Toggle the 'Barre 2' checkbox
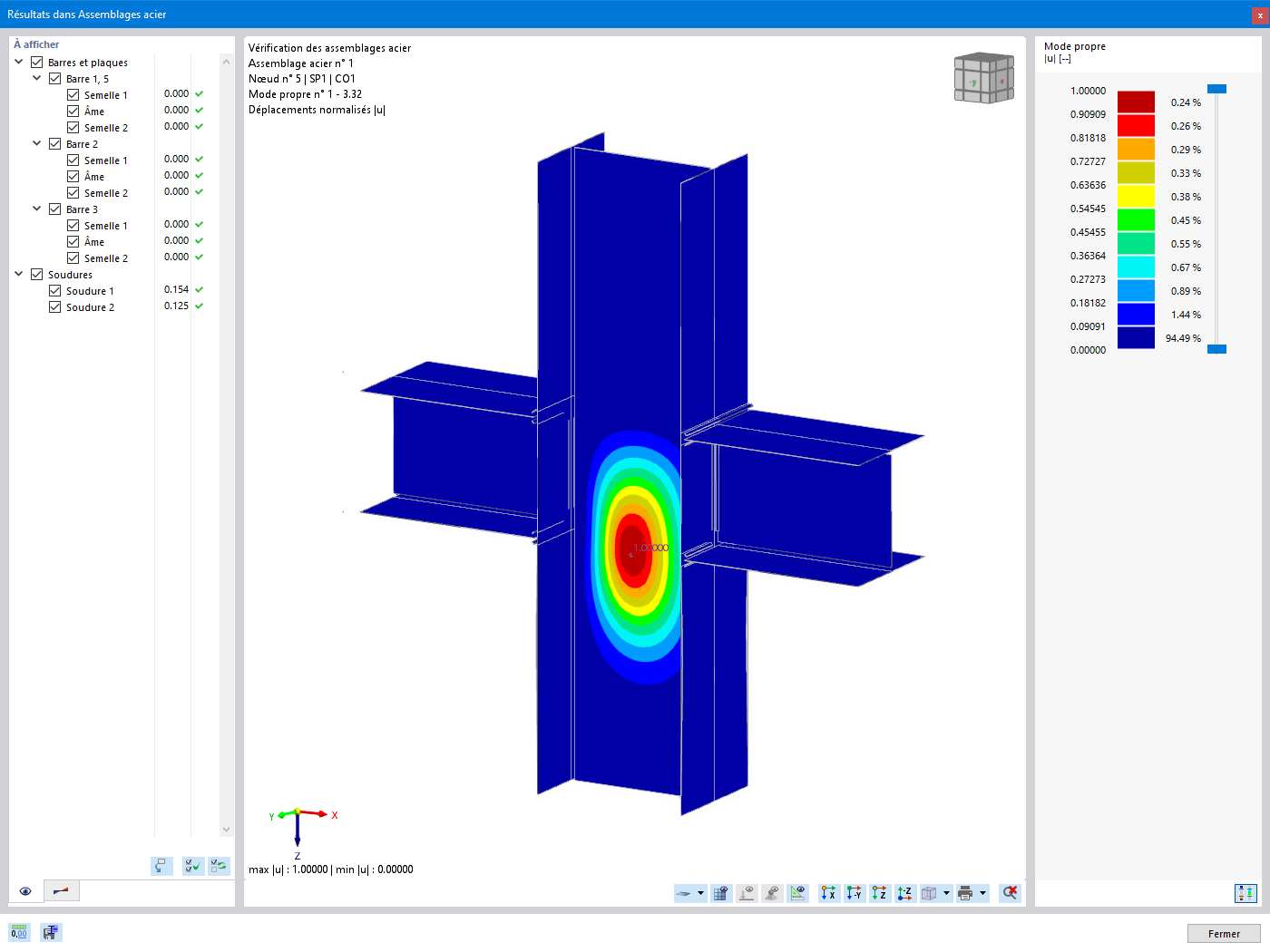This screenshot has height=952, width=1270. coord(55,144)
